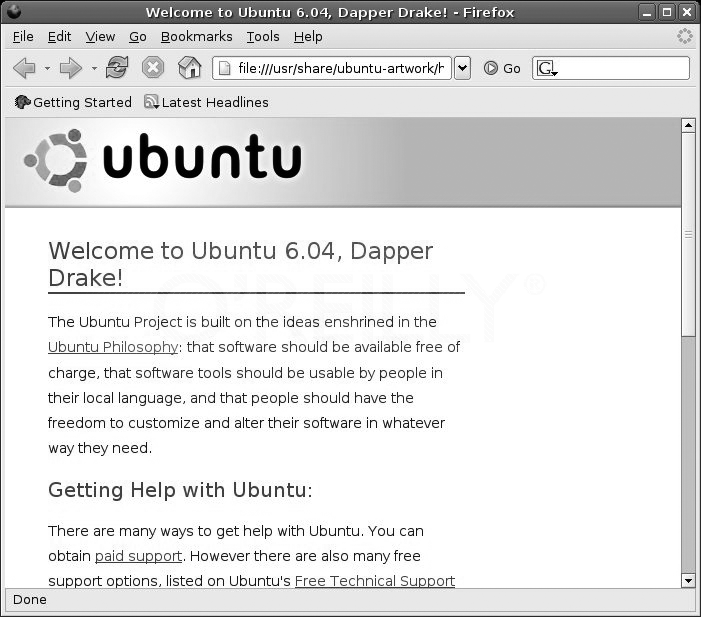This screenshot has width=701, height=617.
Task: Open the Tools menu
Action: (263, 37)
